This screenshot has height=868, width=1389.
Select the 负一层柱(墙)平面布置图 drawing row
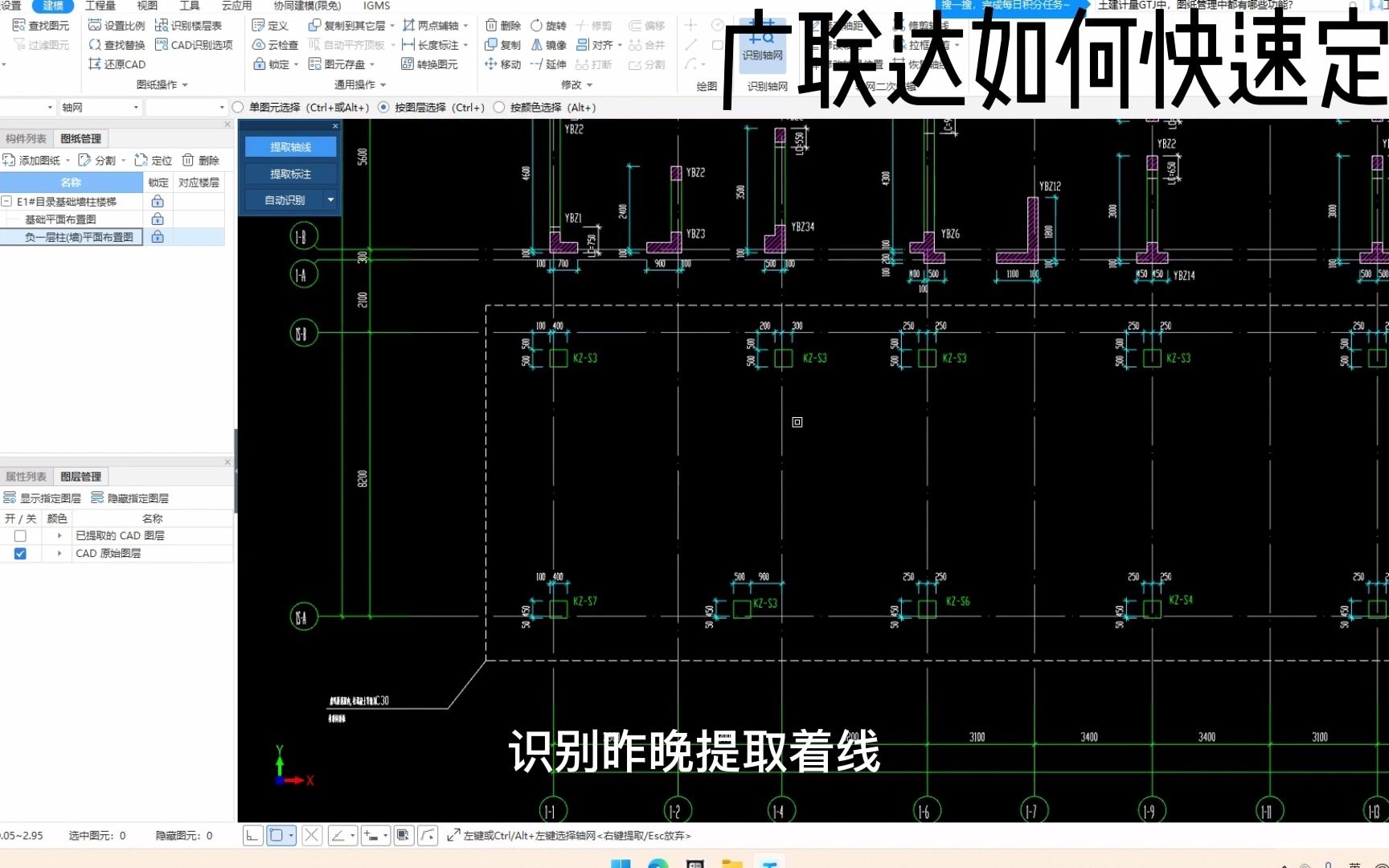click(72, 236)
